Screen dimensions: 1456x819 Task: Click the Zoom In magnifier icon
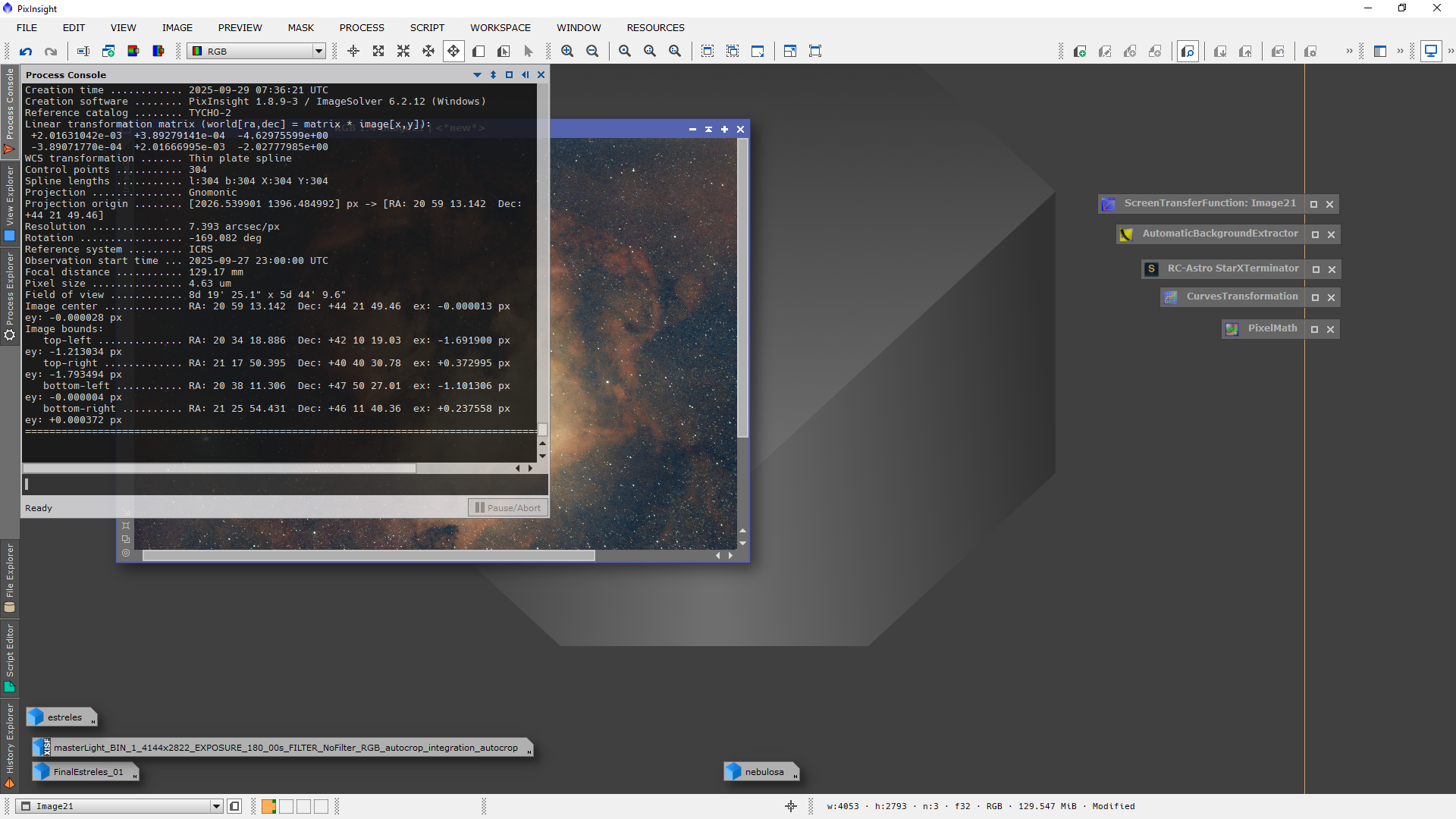(567, 51)
